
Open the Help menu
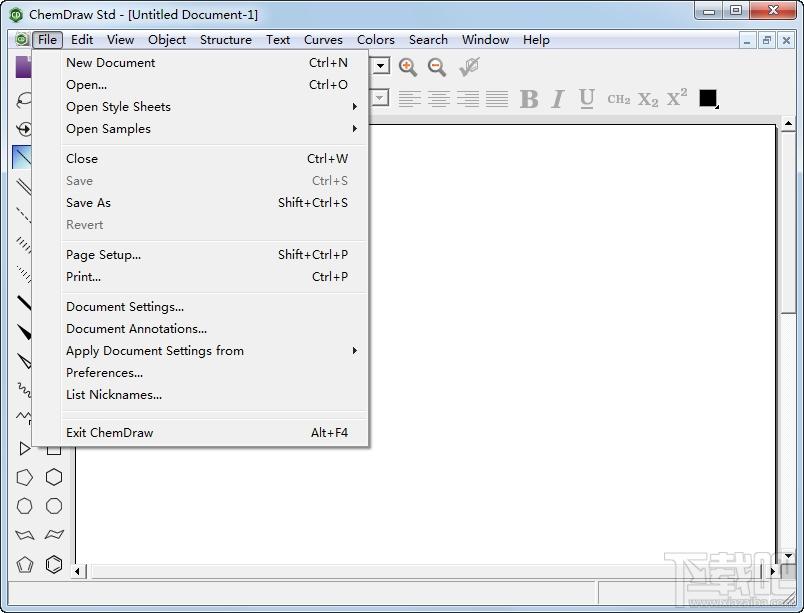coord(536,39)
